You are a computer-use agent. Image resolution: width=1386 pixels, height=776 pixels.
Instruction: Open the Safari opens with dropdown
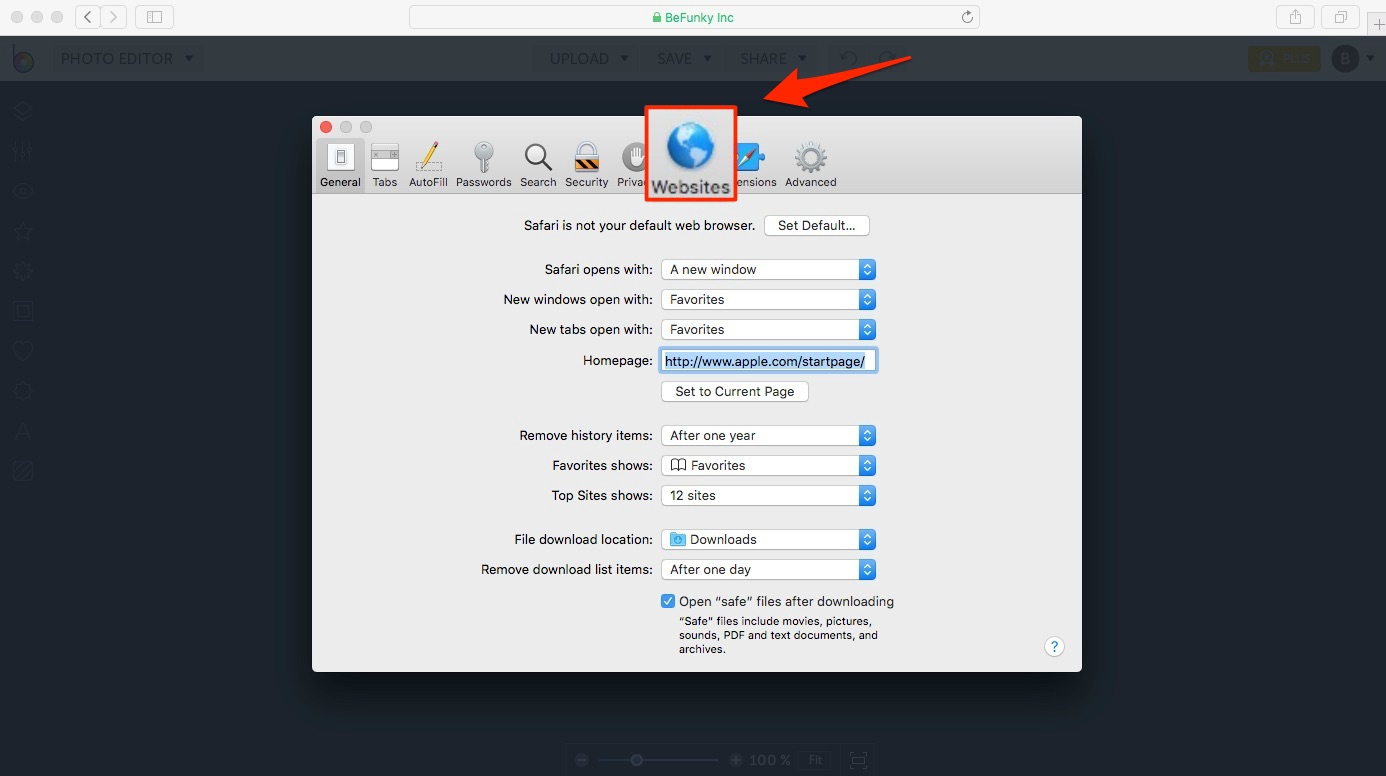769,270
